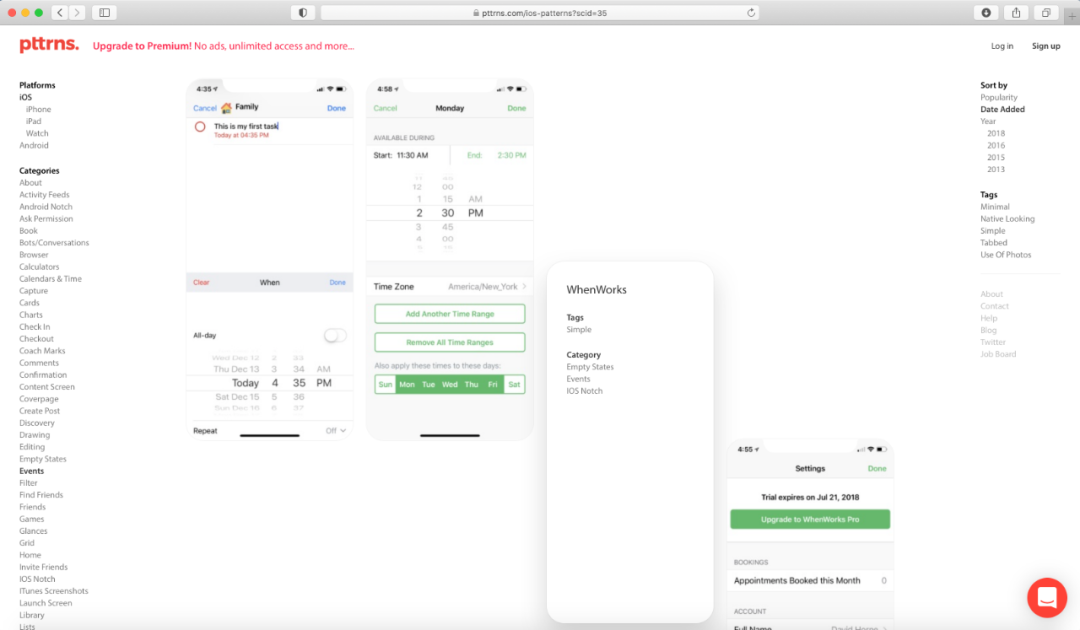Open Repeat Off dropdown
This screenshot has height=630, width=1080.
tap(335, 431)
